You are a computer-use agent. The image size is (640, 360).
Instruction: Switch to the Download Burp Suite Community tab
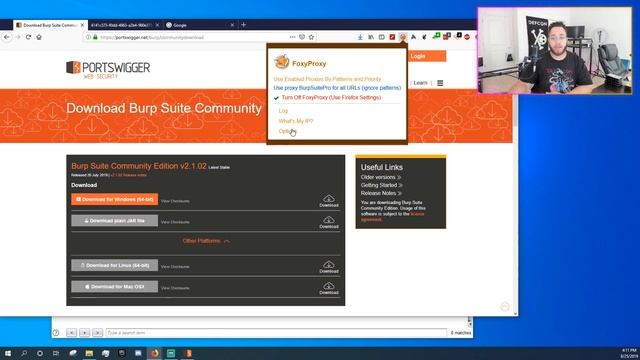pos(50,25)
